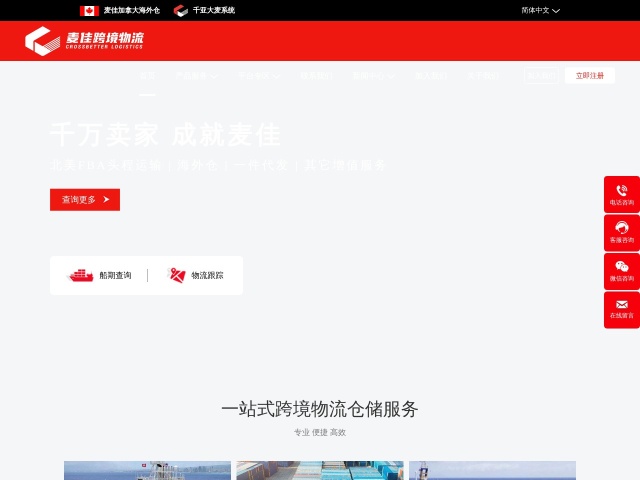Click the 一站式跨境物流仓储服务 heading
Screen dimensions: 640x480
320,409
